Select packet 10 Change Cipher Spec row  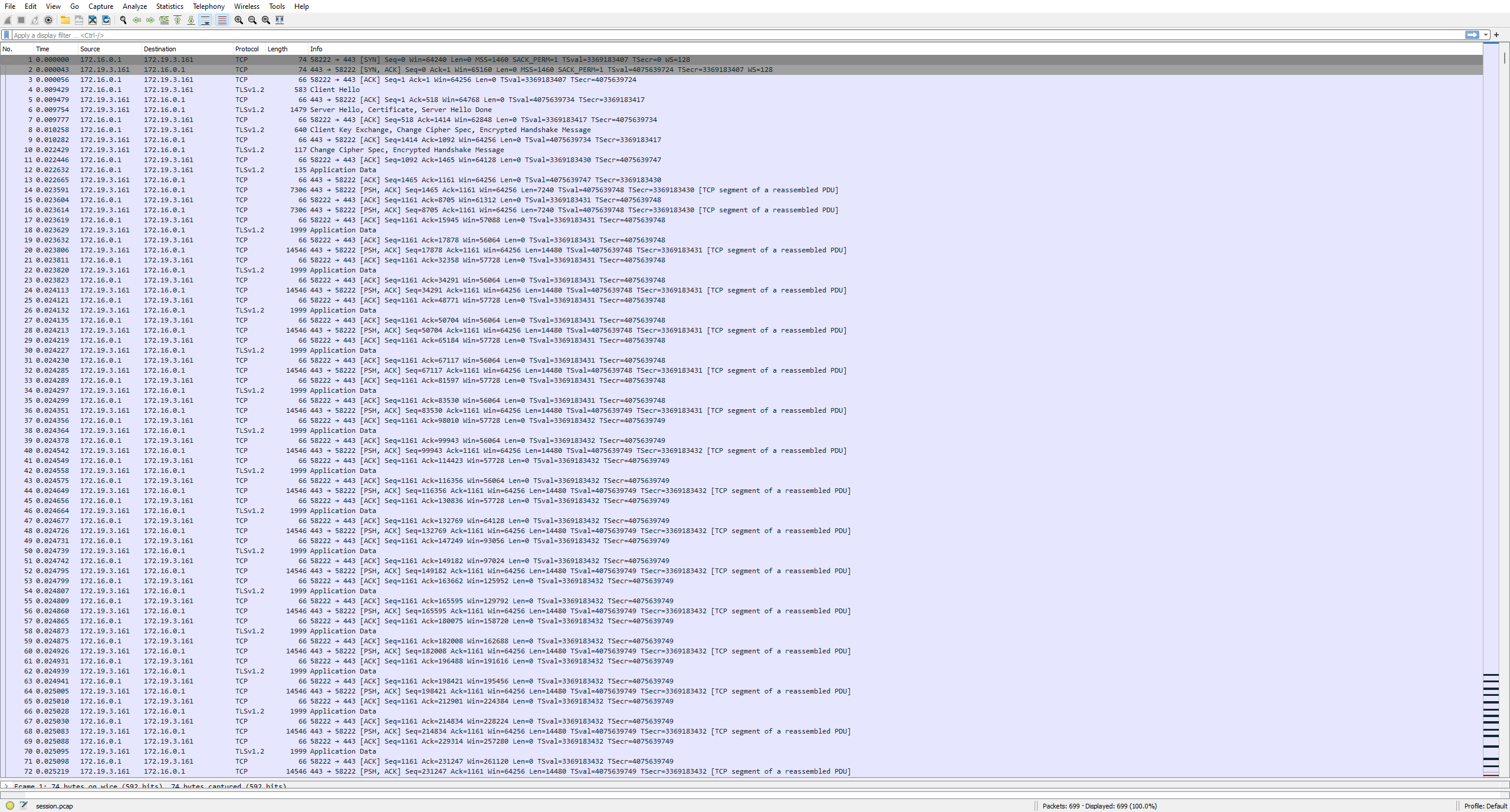pos(741,150)
